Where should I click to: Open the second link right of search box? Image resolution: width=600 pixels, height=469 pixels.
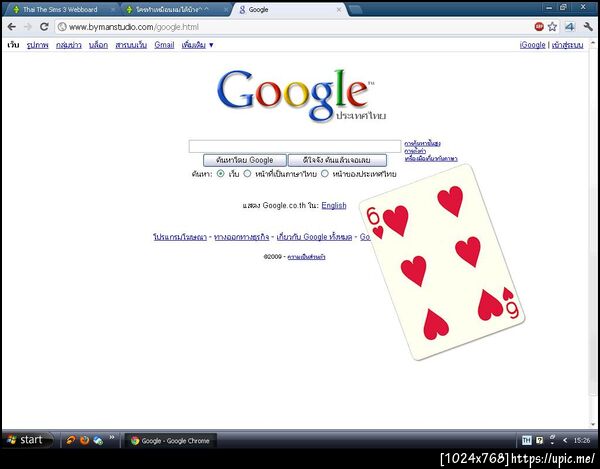415,151
